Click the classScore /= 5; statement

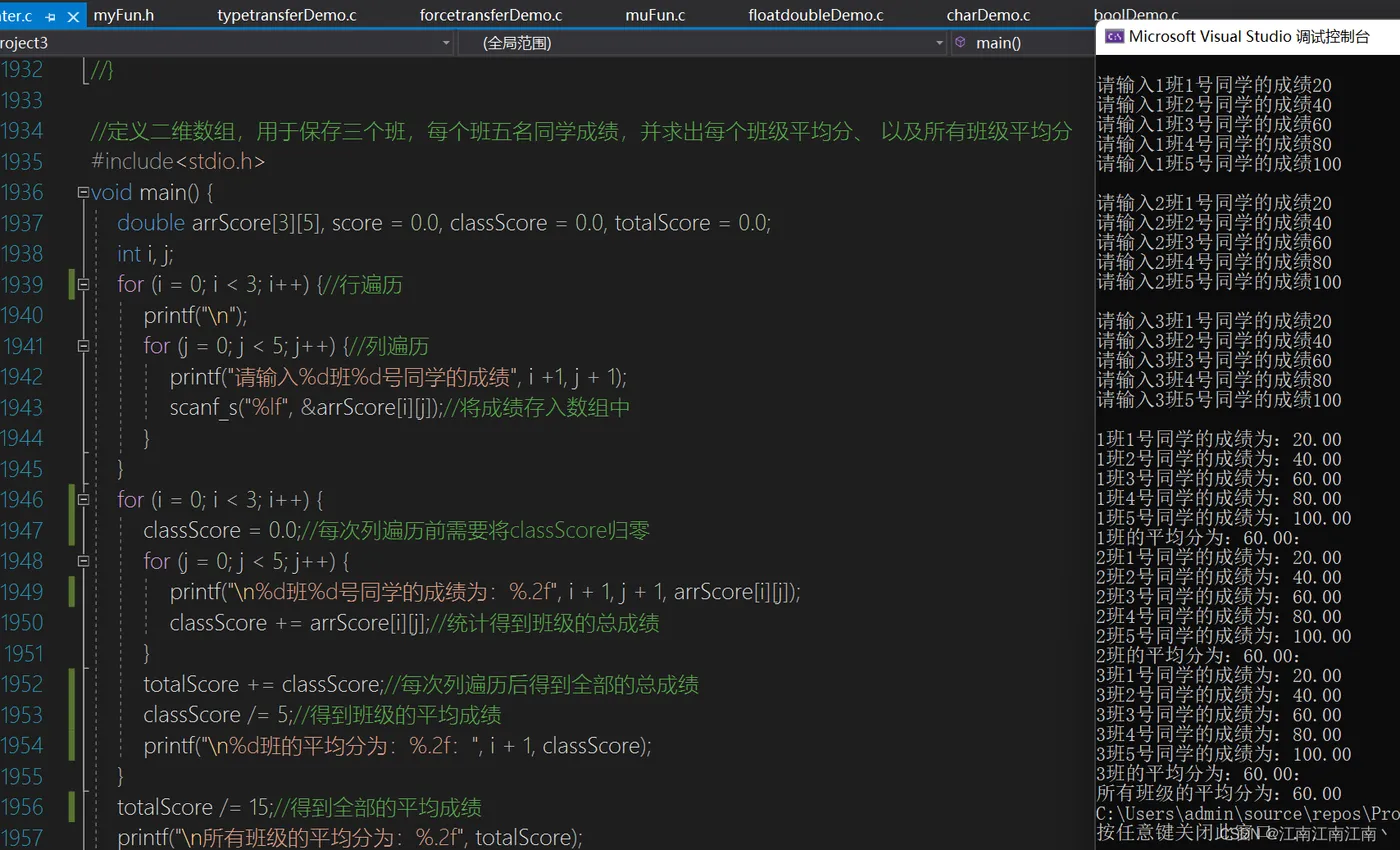[x=217, y=715]
